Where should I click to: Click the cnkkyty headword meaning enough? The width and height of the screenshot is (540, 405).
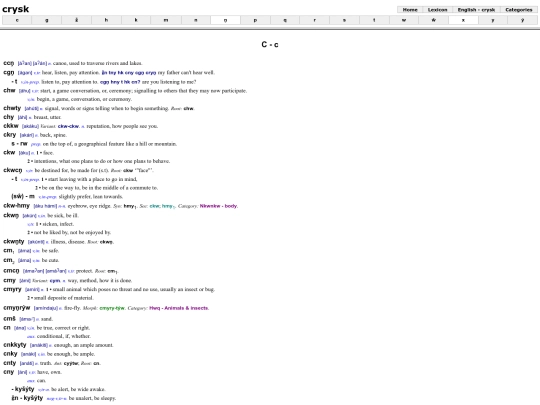(14, 345)
